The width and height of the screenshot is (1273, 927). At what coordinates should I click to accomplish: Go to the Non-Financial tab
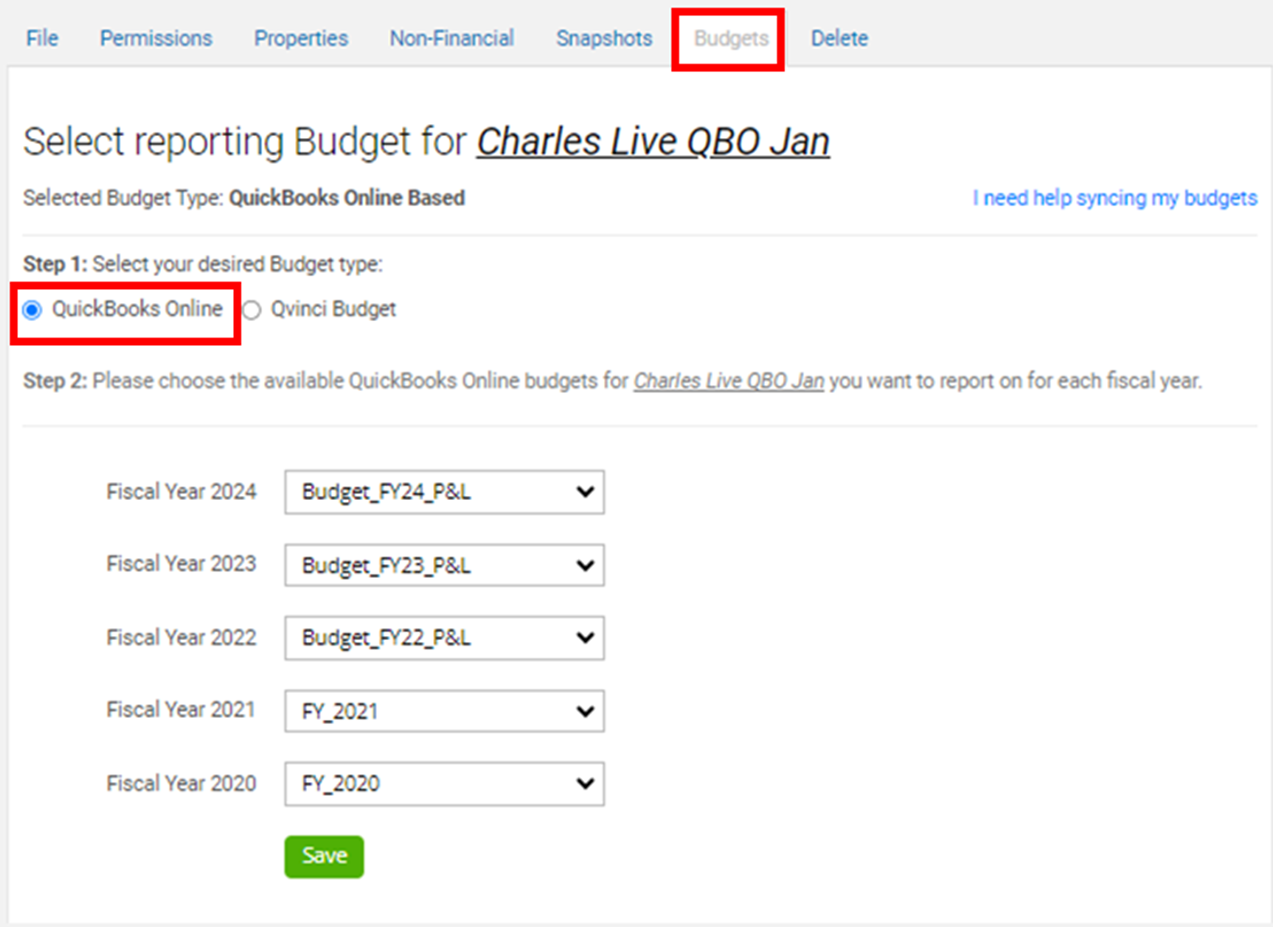point(452,39)
